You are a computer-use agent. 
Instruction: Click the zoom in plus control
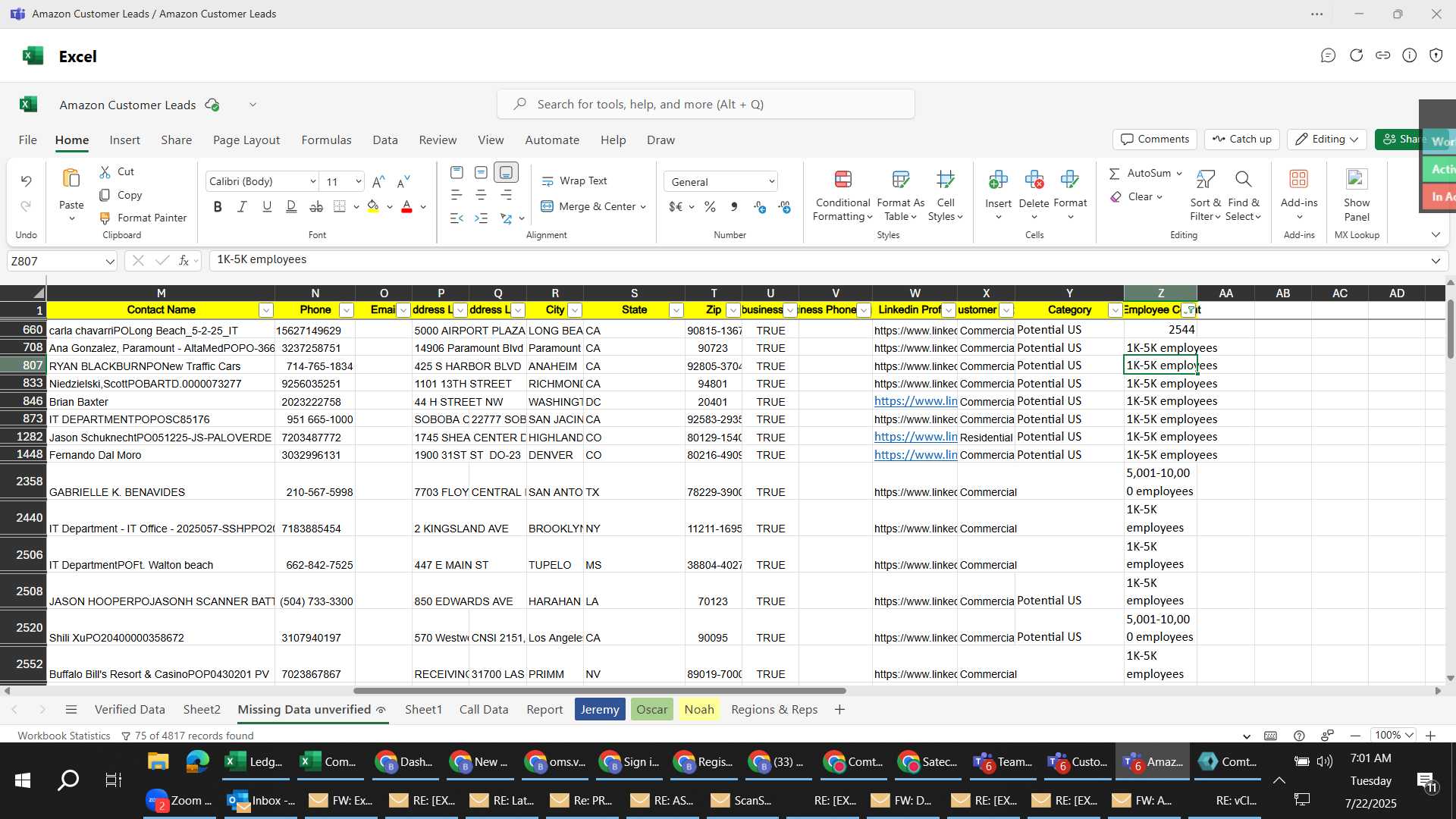pyautogui.click(x=1430, y=736)
